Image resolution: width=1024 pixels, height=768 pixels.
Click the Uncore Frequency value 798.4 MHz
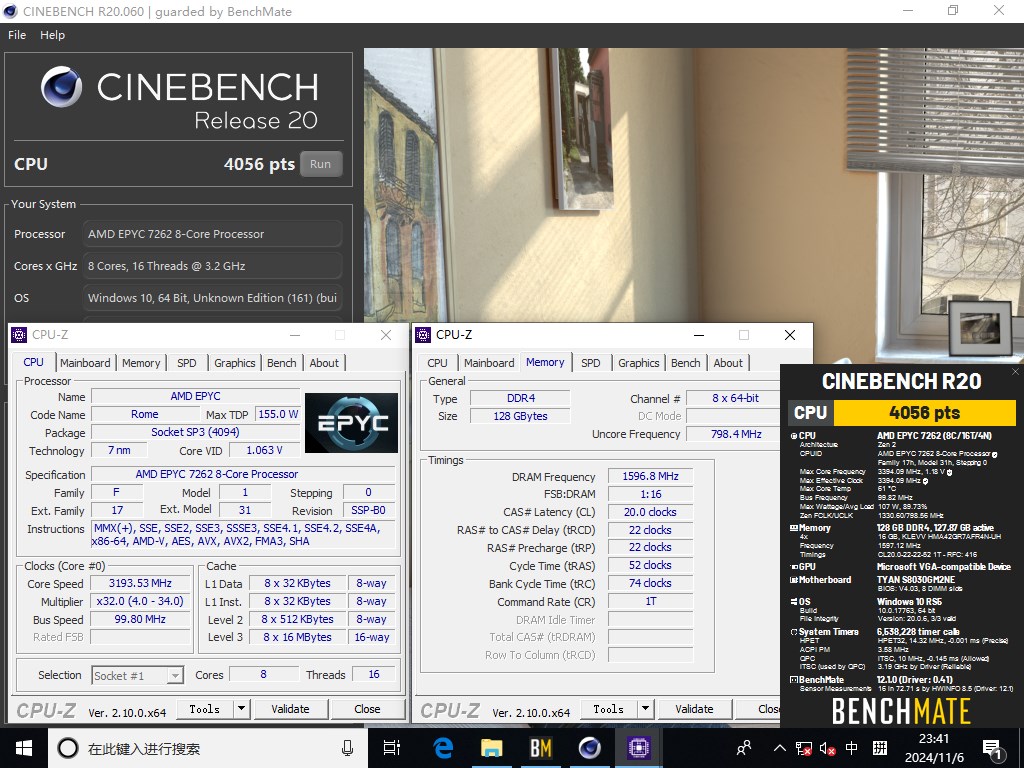(735, 434)
